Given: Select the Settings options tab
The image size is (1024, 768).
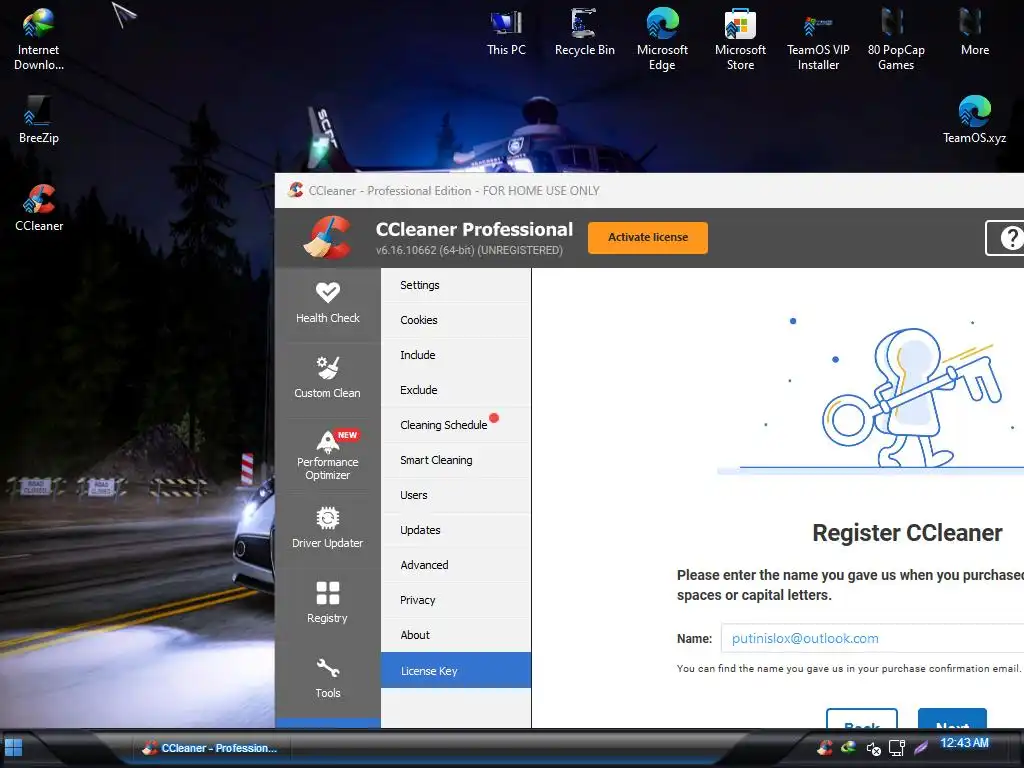Looking at the screenshot, I should tap(456, 285).
